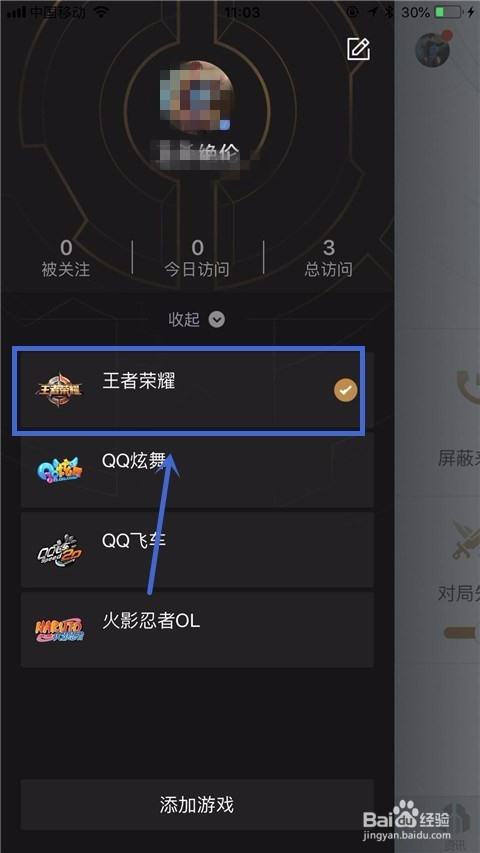The image size is (480, 853).
Task: Tap the phone 屏蔽 icon on right
Action: (x=468, y=387)
